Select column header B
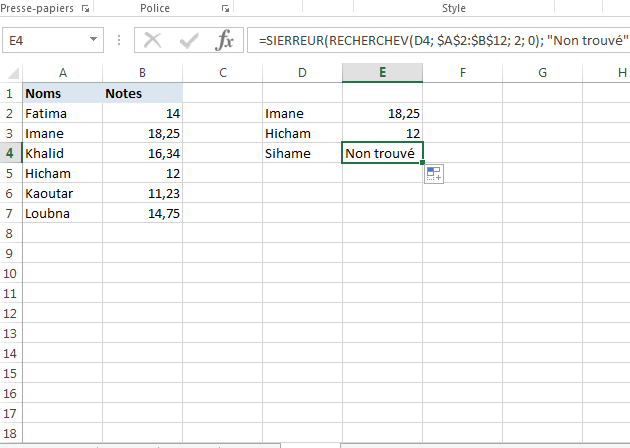The height and width of the screenshot is (448, 630). click(143, 72)
